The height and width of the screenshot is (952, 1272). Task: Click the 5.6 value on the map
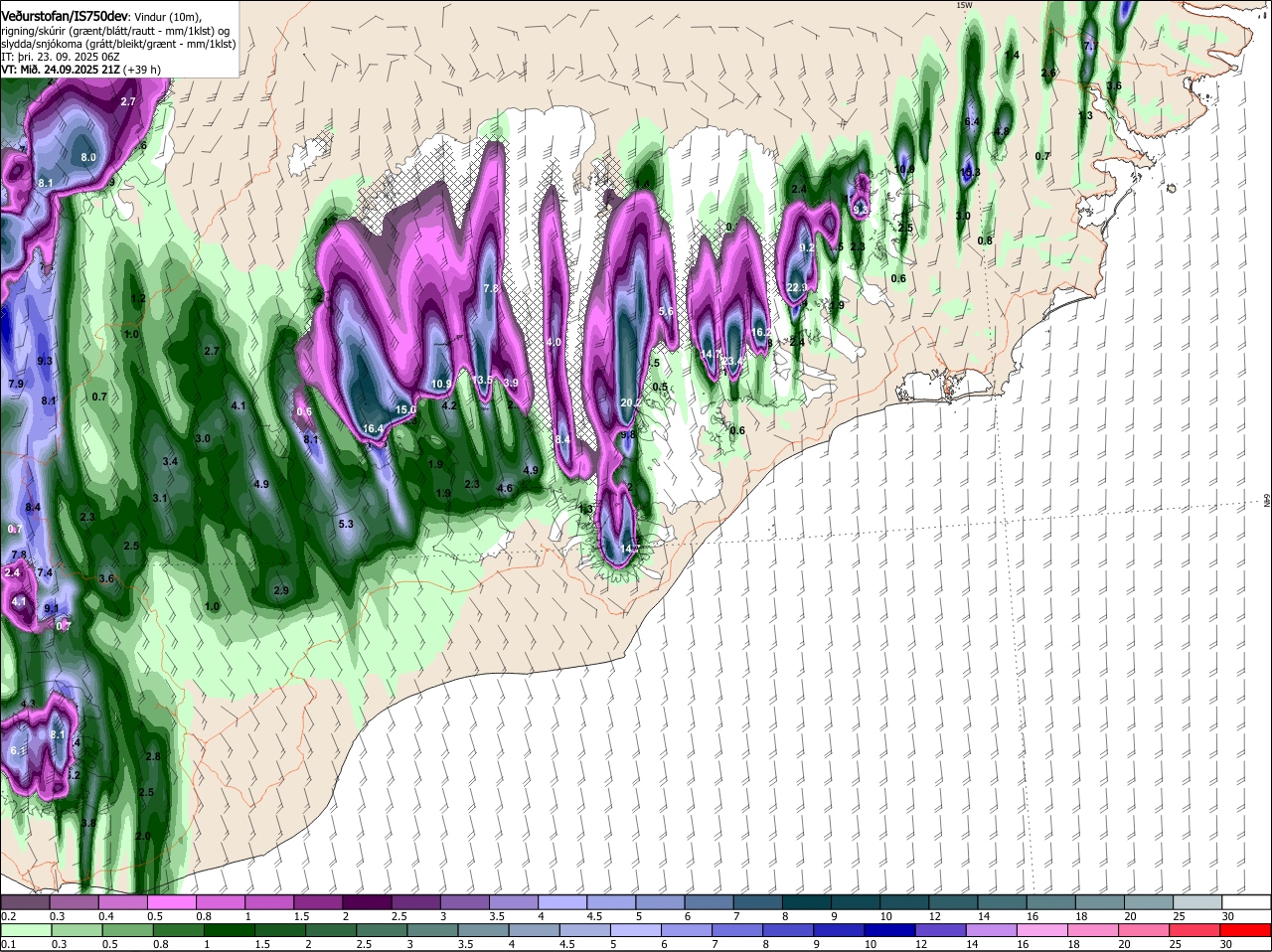tap(666, 311)
